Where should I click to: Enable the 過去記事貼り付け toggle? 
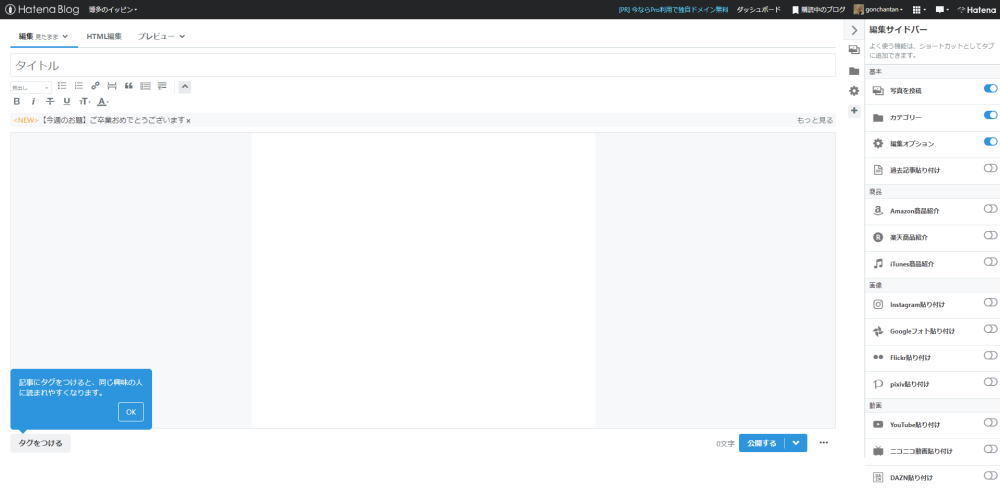[x=990, y=168]
